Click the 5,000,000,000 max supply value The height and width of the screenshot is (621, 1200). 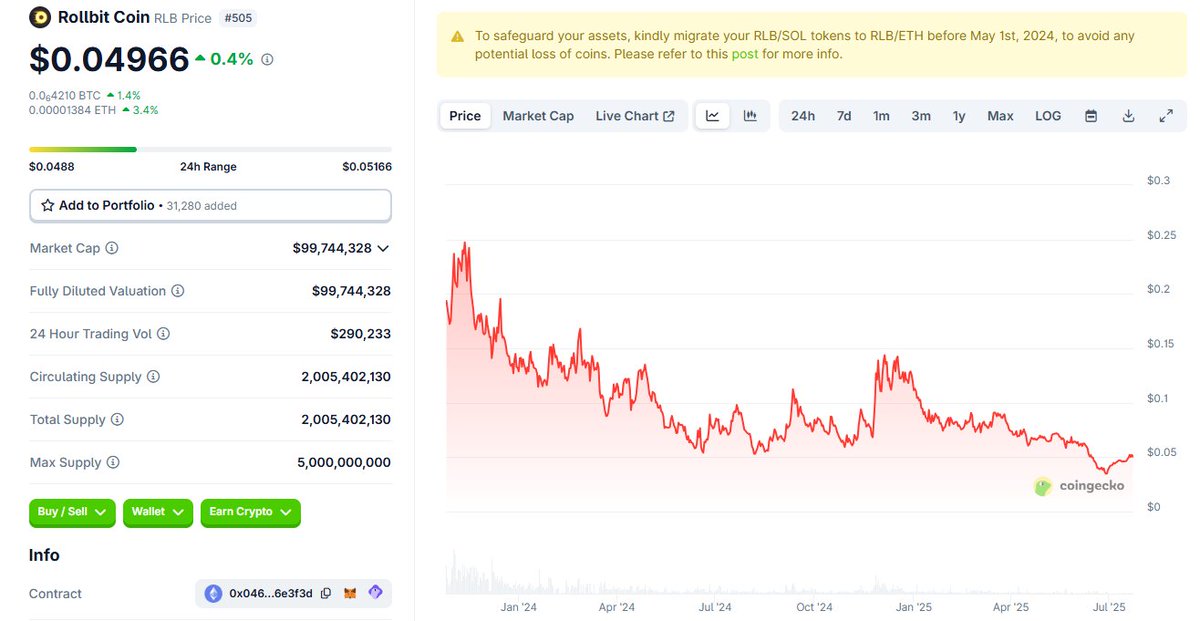point(344,463)
